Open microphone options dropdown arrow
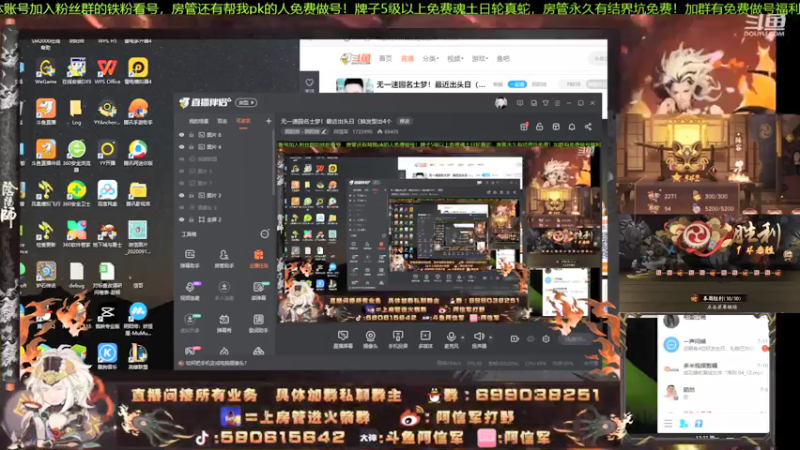Viewport: 800px width, 450px height. click(x=463, y=337)
